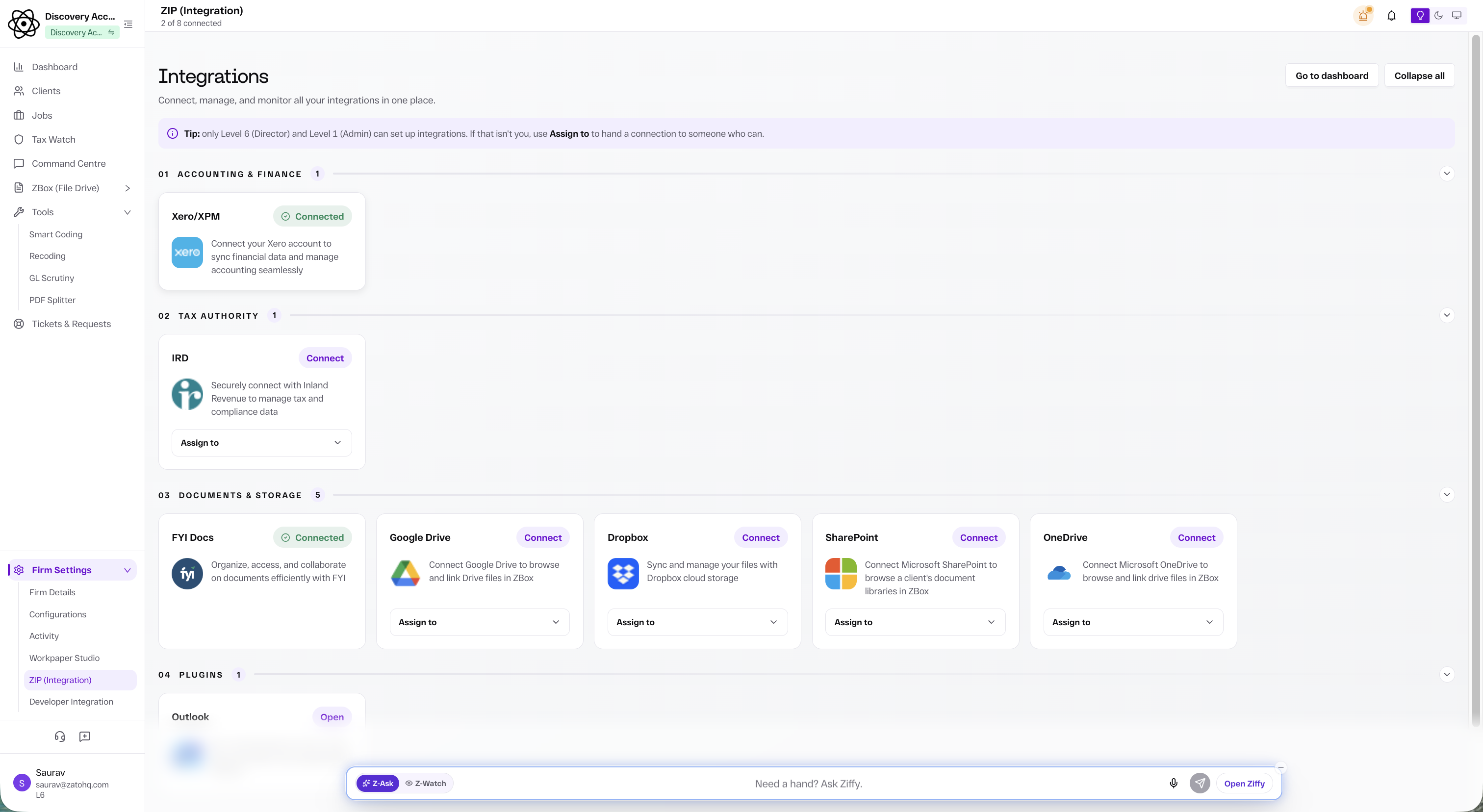
Task: Click the OneDrive cloud icon
Action: [x=1059, y=574]
